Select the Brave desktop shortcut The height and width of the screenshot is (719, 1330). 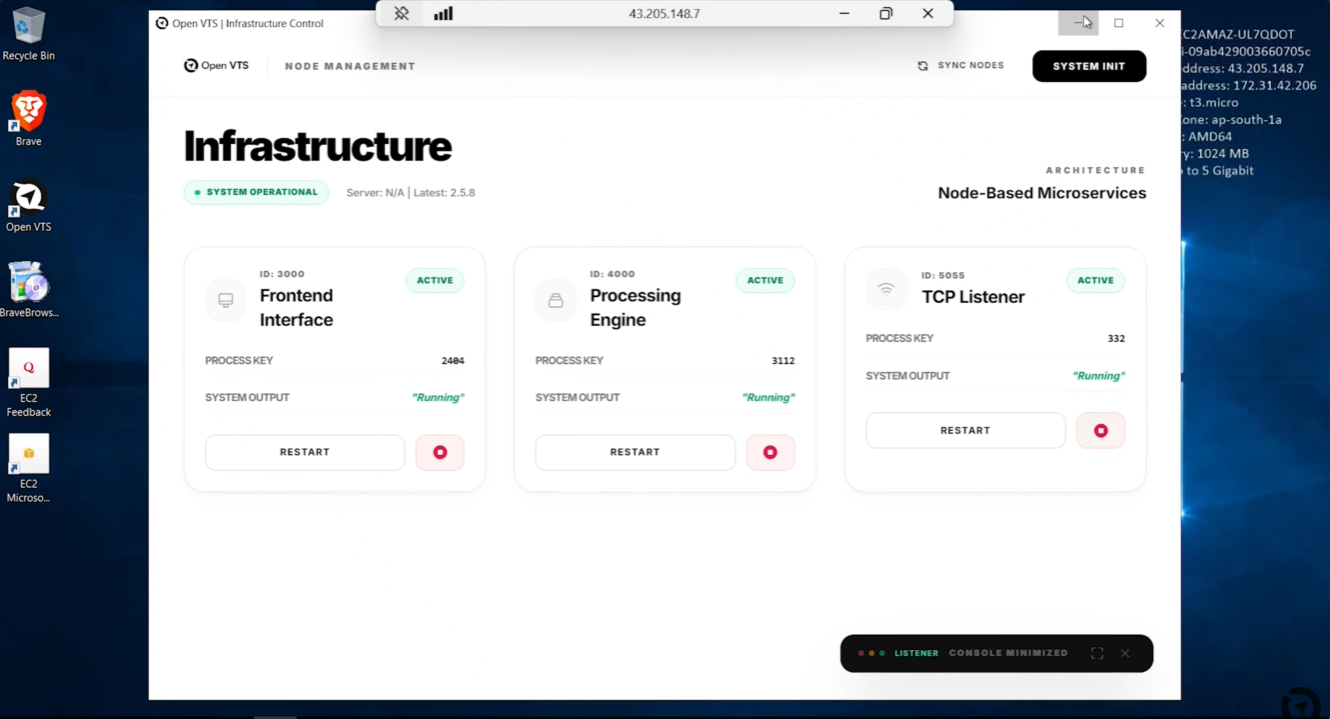point(29,119)
